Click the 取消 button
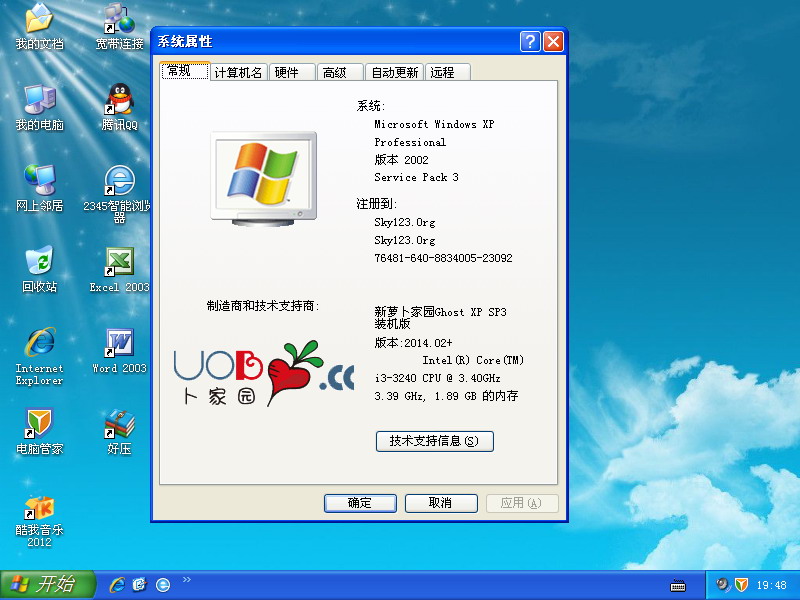This screenshot has height=600, width=800. (440, 503)
